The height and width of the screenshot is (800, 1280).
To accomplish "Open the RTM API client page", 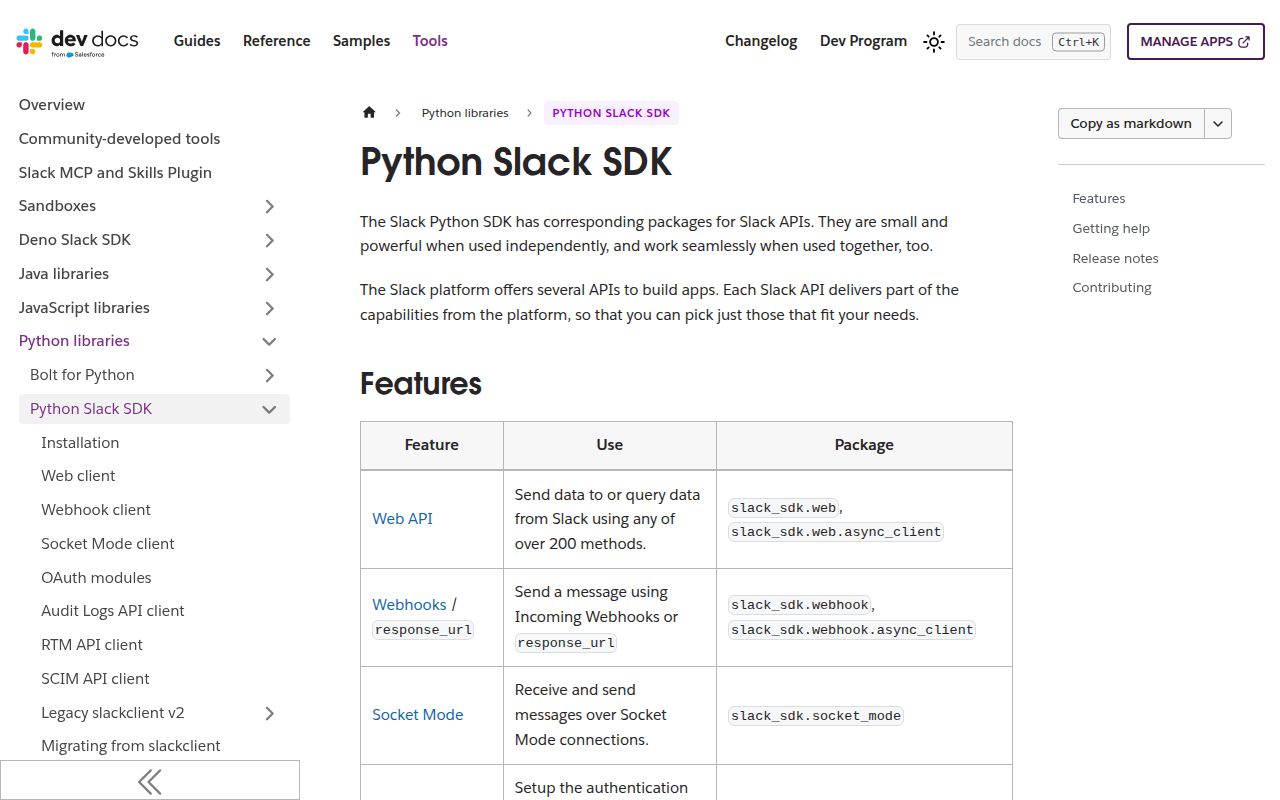I will (92, 645).
